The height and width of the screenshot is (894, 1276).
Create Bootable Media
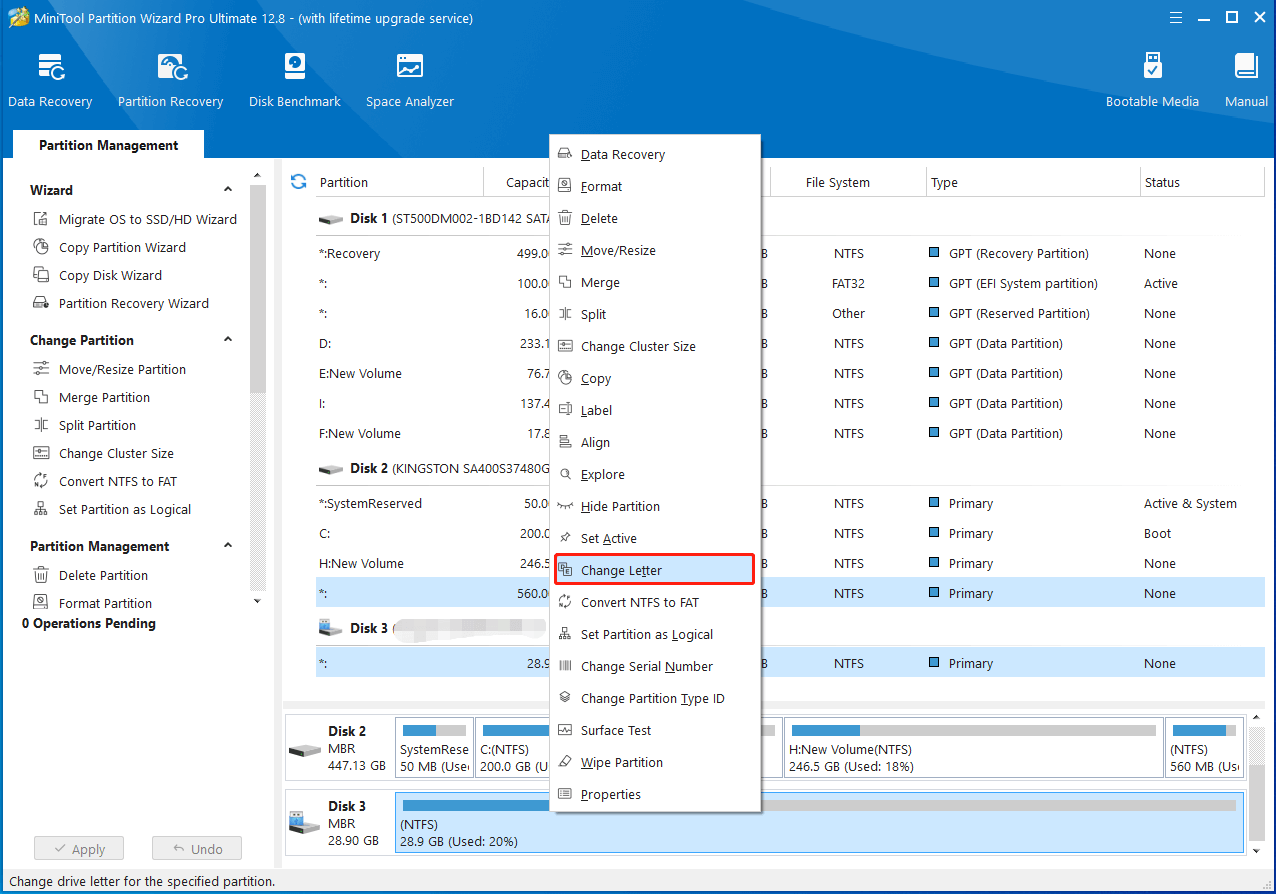coord(1152,81)
